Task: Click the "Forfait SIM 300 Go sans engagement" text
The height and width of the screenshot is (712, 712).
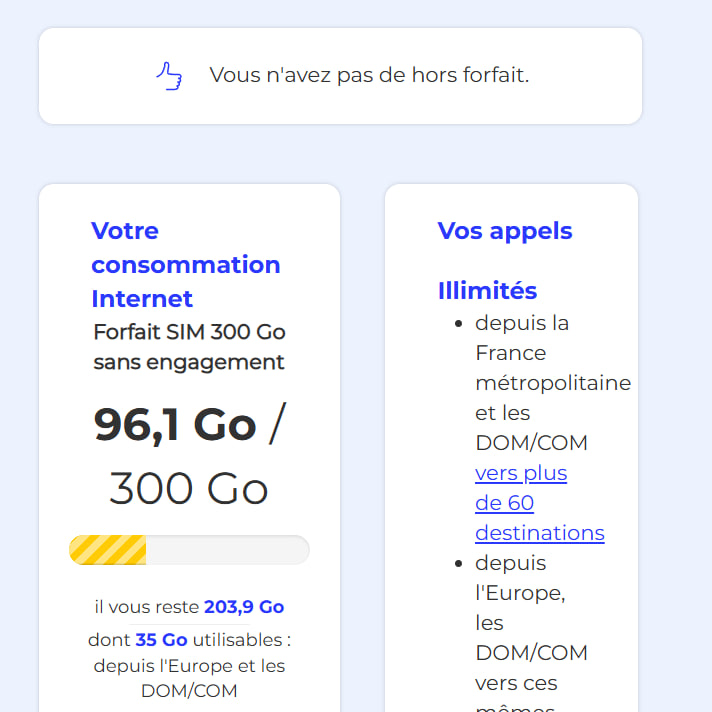Action: [189, 347]
